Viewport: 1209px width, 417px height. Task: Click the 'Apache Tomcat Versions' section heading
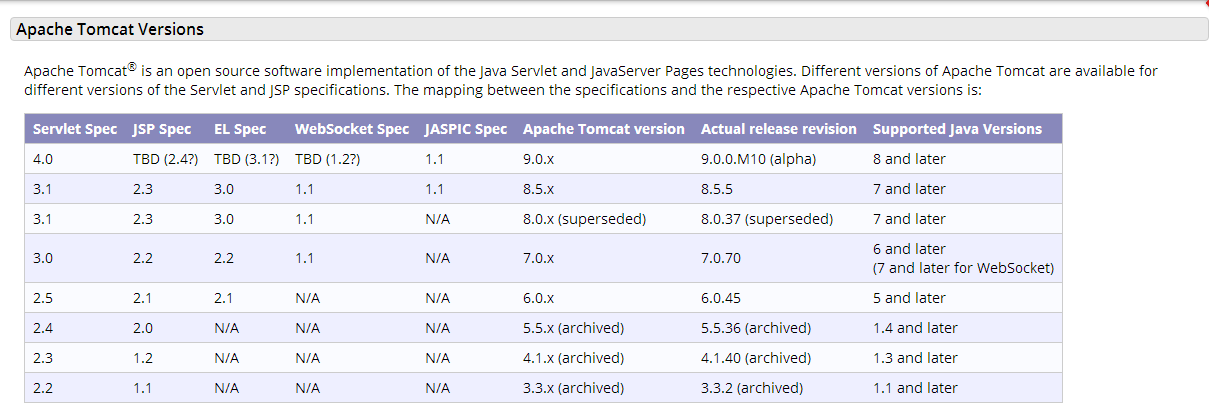pos(110,30)
